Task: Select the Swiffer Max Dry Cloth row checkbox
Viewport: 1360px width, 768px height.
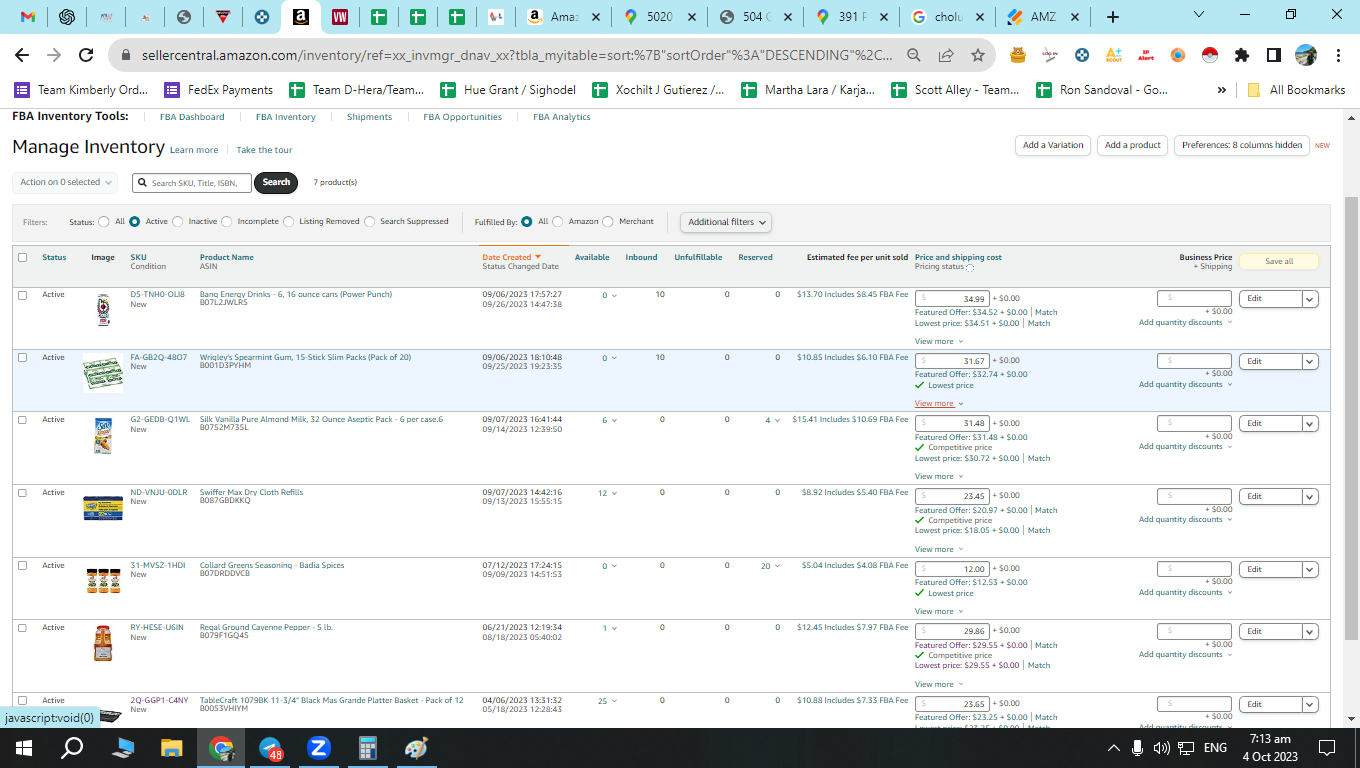Action: tap(22, 492)
